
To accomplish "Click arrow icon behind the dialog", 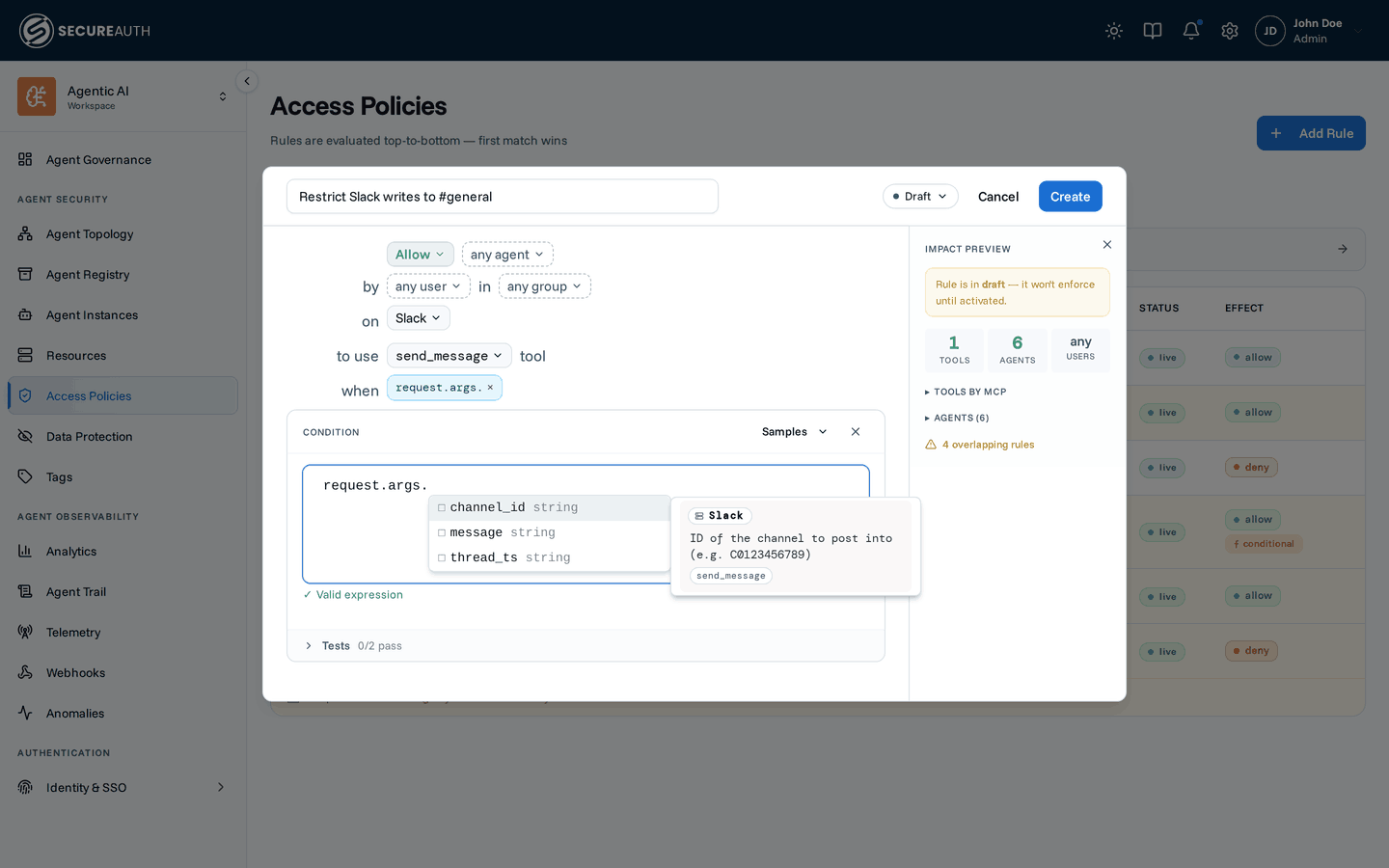I will (1343, 249).
